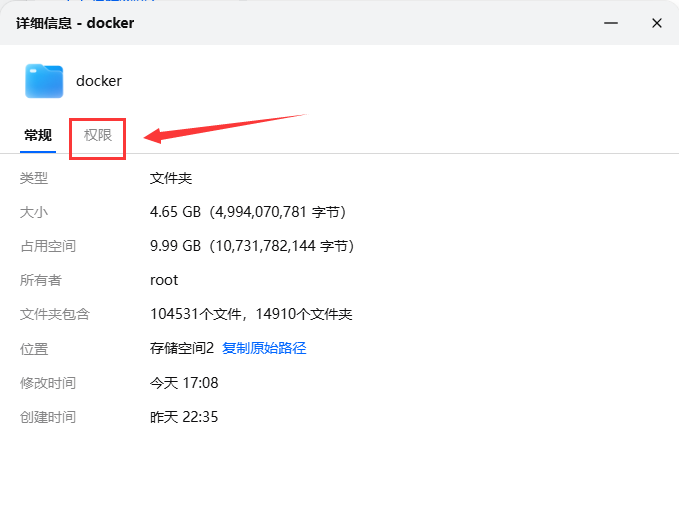
Task: Click the dialog title 详细信息 - docker
Action: pos(75,23)
